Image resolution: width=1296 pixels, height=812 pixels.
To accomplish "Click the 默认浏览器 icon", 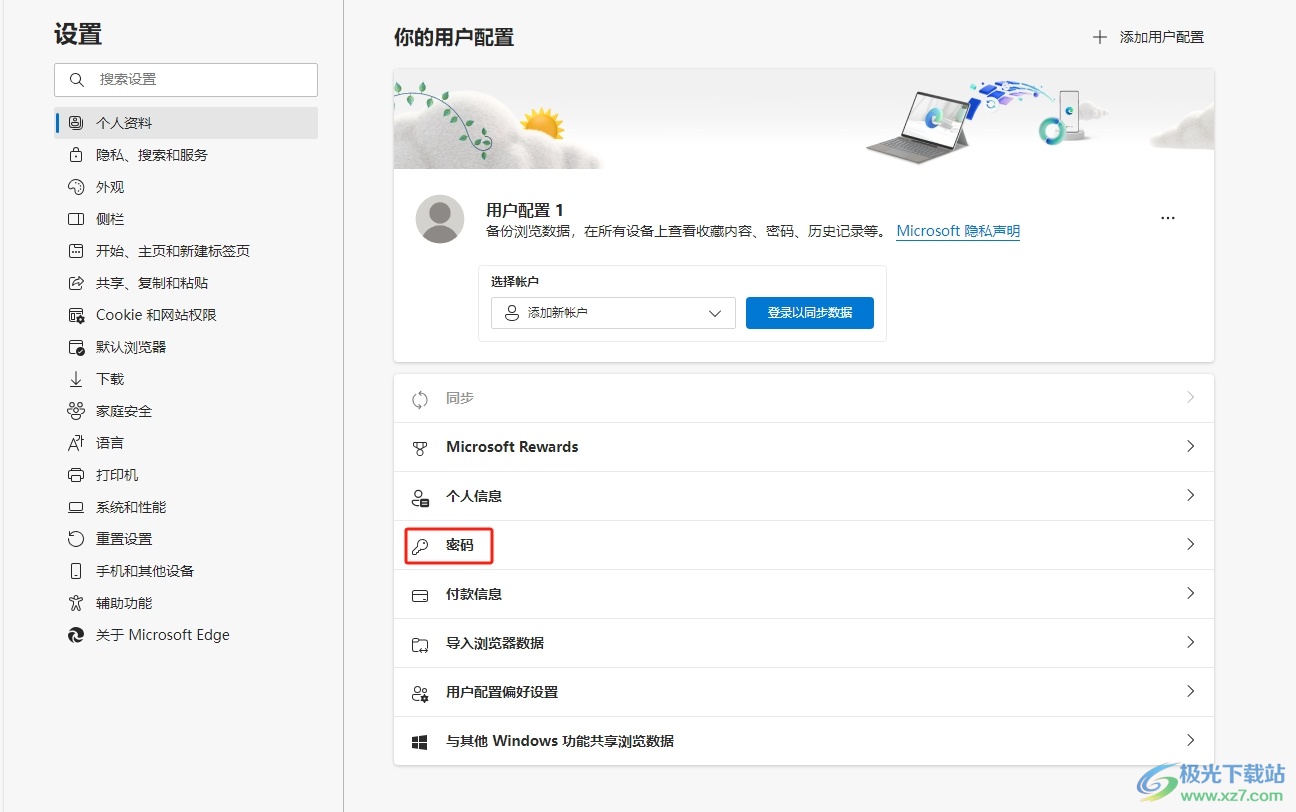I will click(76, 347).
